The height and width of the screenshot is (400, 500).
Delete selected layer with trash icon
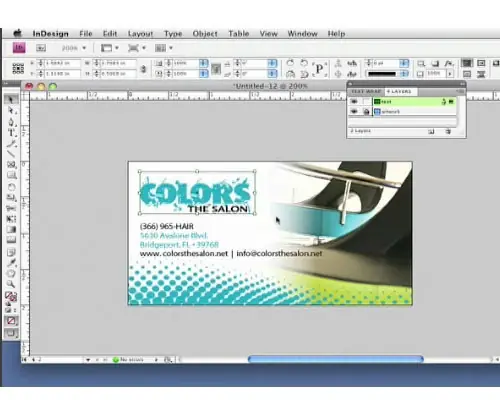448,132
